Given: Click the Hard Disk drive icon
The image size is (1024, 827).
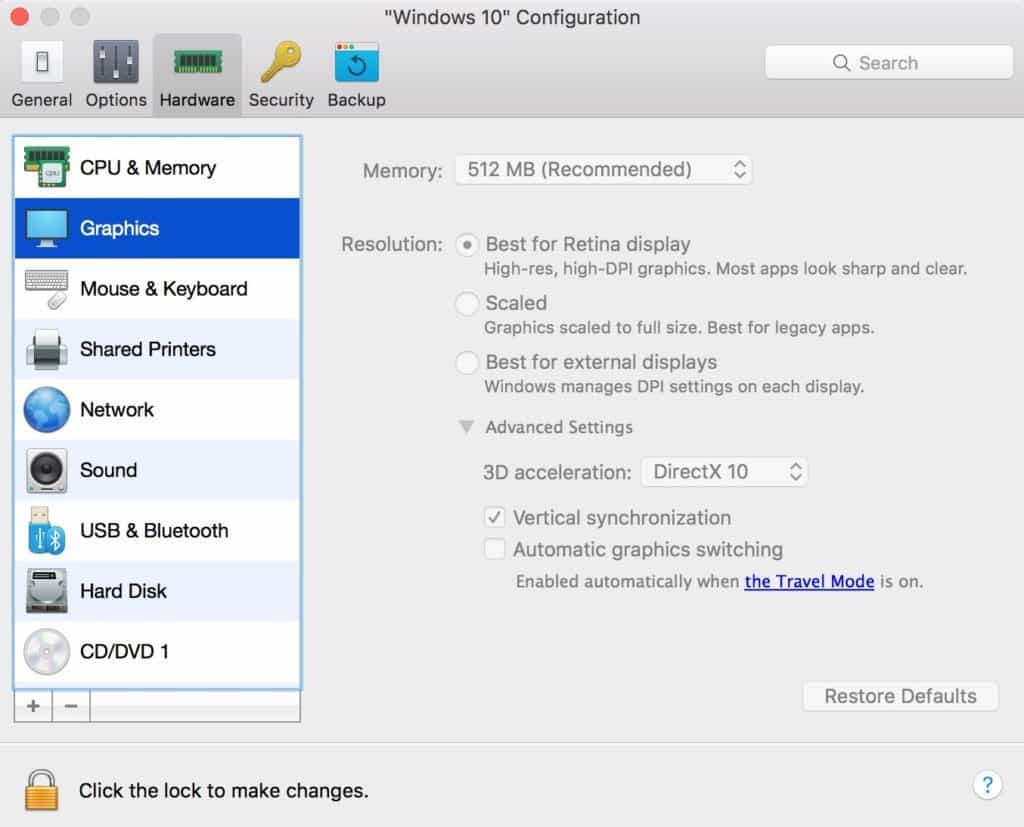Looking at the screenshot, I should pyautogui.click(x=46, y=591).
